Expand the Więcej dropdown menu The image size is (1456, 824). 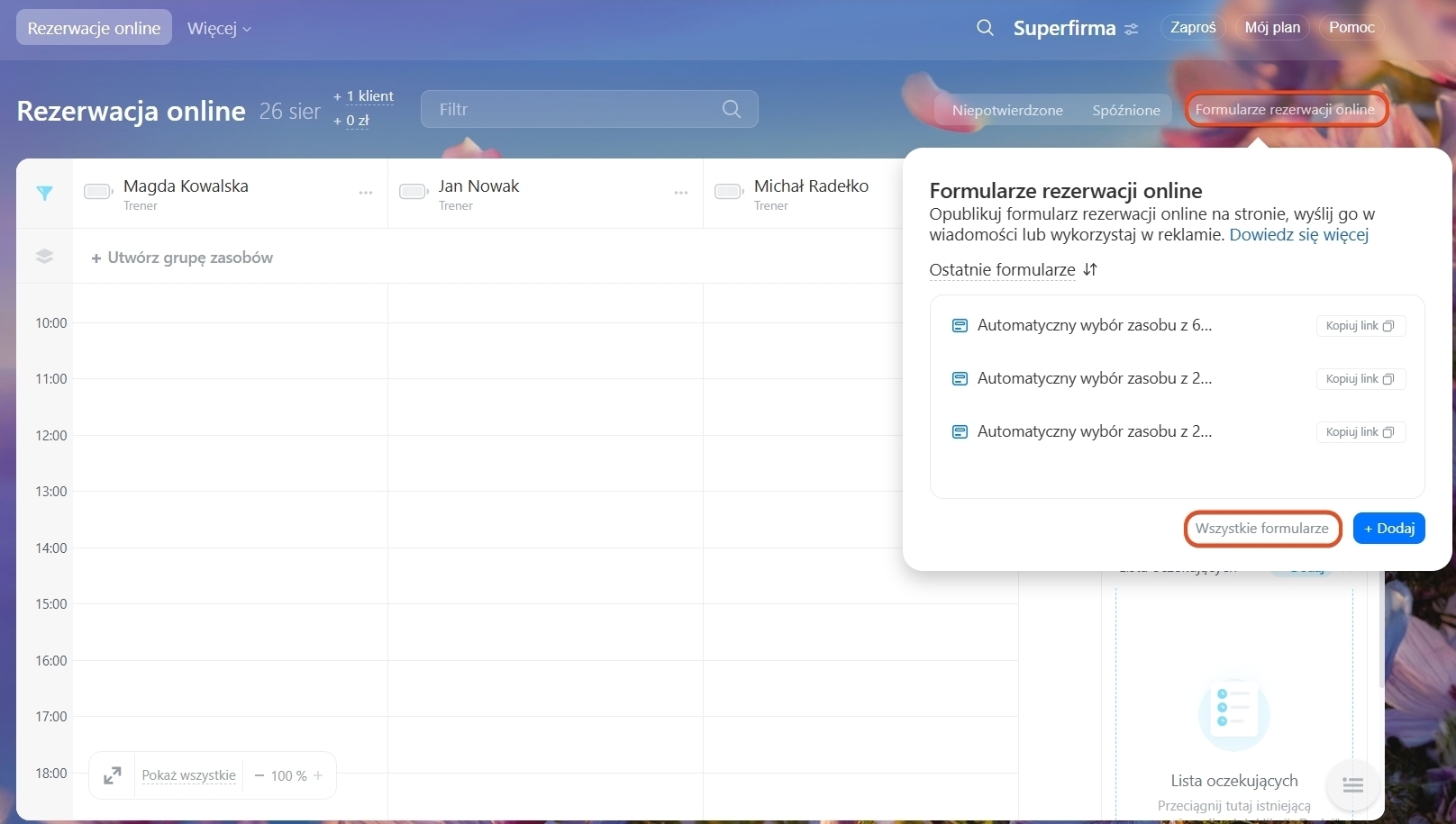pyautogui.click(x=219, y=28)
